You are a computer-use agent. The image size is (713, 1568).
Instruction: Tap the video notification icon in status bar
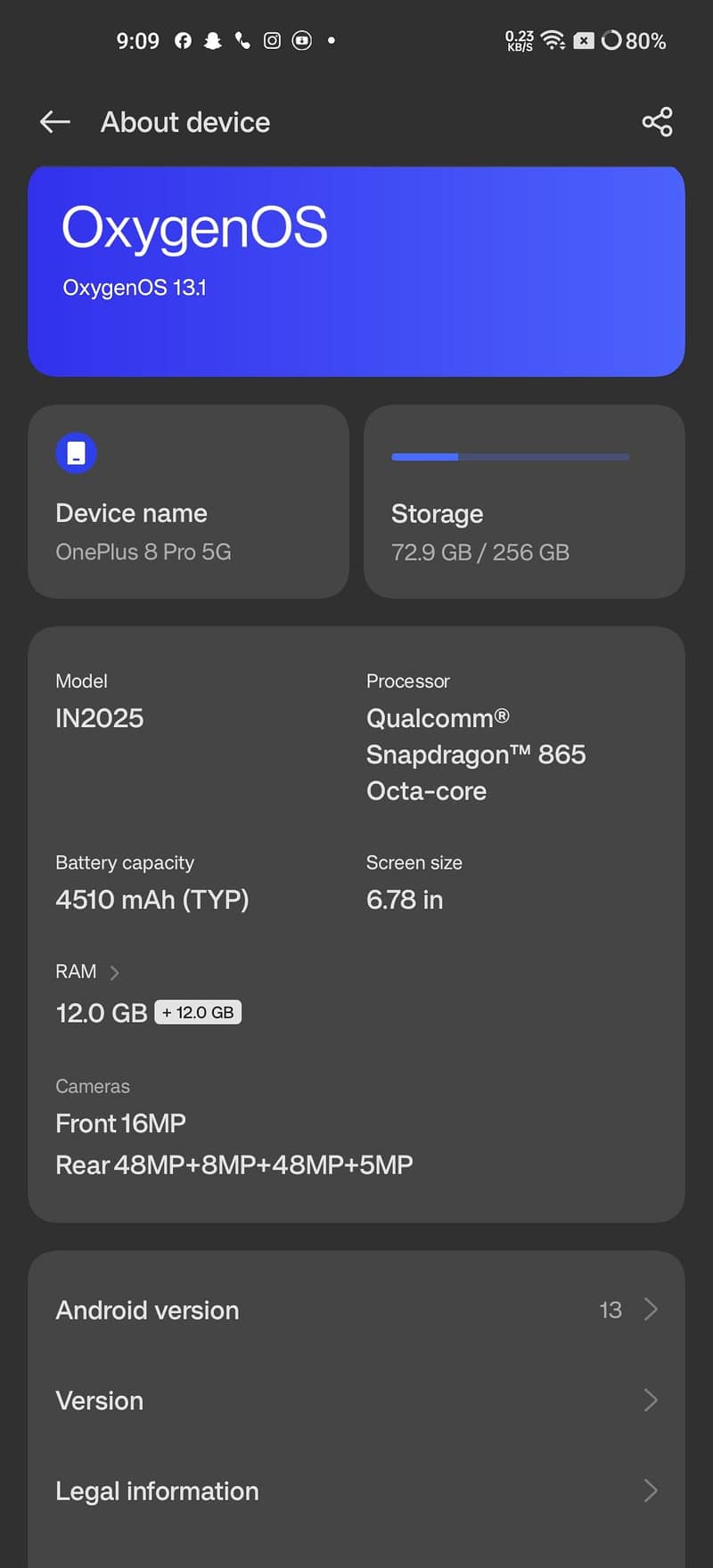(x=302, y=41)
